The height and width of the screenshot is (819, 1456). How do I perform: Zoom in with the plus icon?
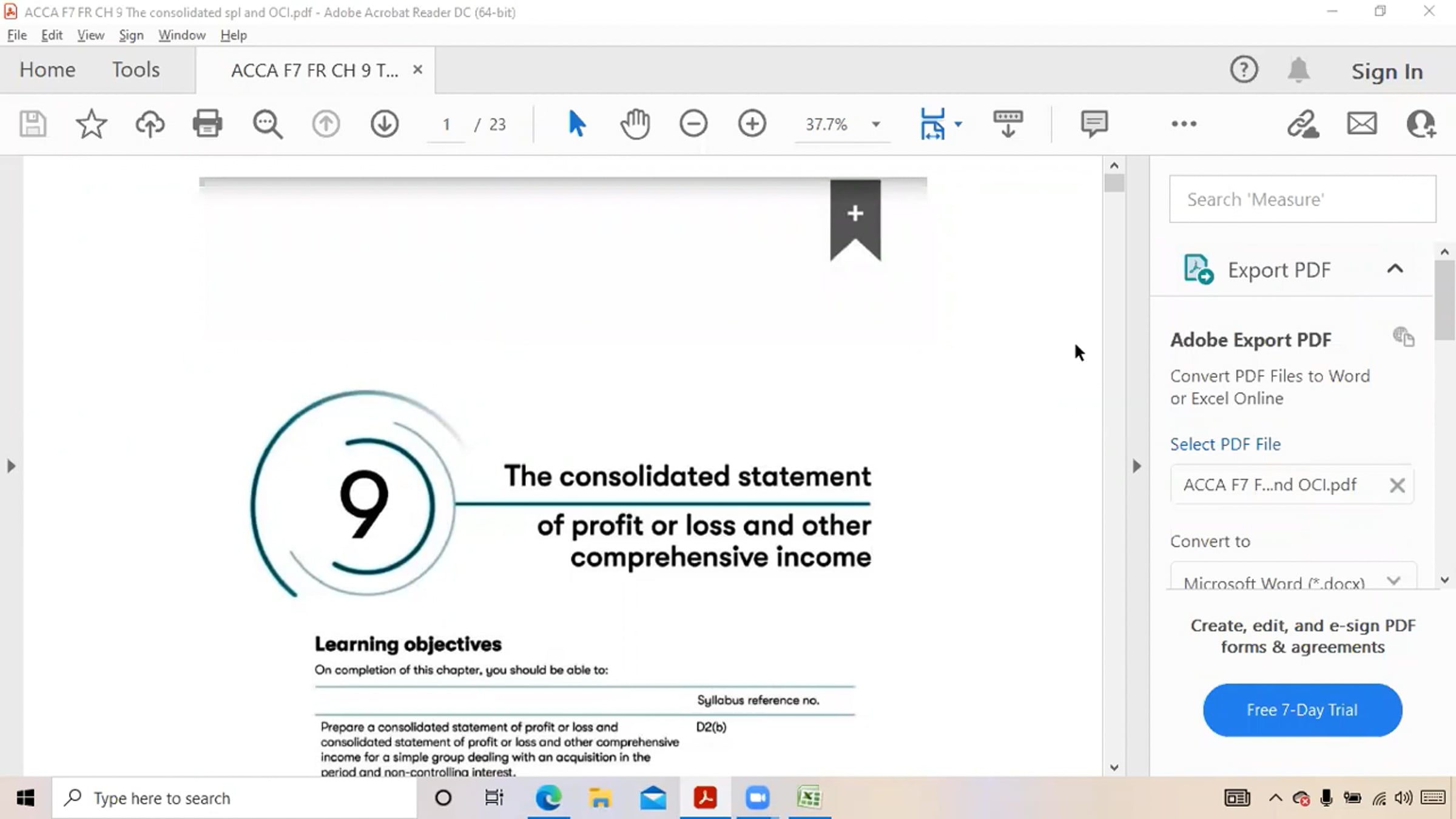click(x=752, y=124)
